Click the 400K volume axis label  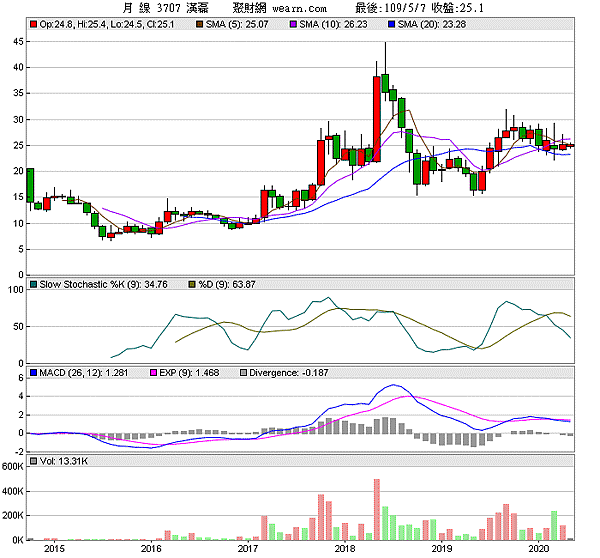click(13, 491)
